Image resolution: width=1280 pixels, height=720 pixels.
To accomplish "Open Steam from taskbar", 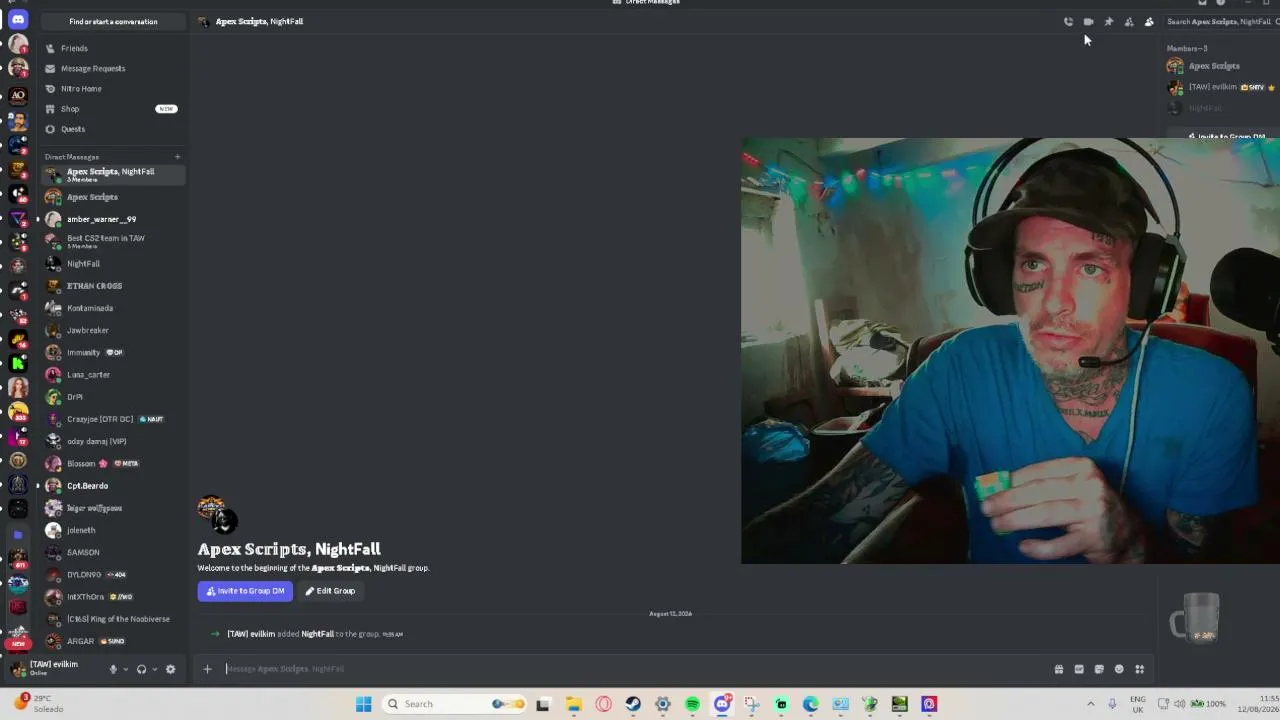I will coord(633,704).
